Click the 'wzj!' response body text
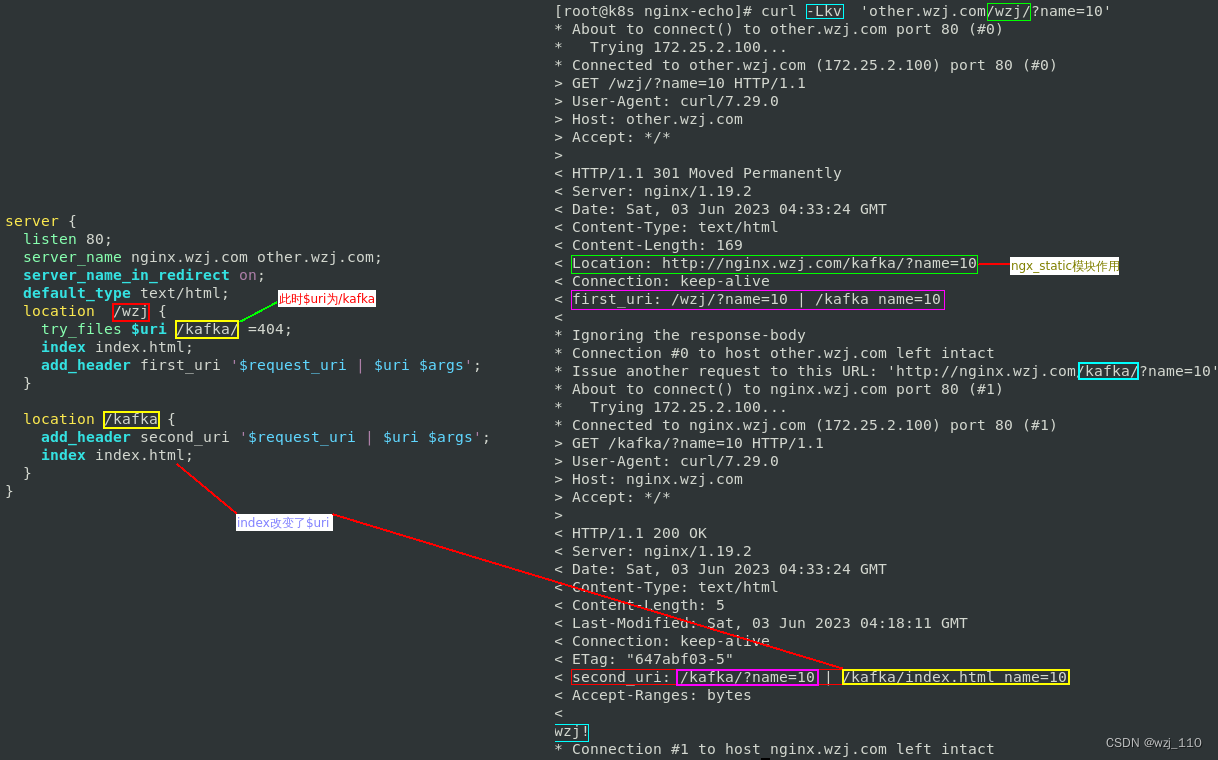The image size is (1218, 760). 572,731
